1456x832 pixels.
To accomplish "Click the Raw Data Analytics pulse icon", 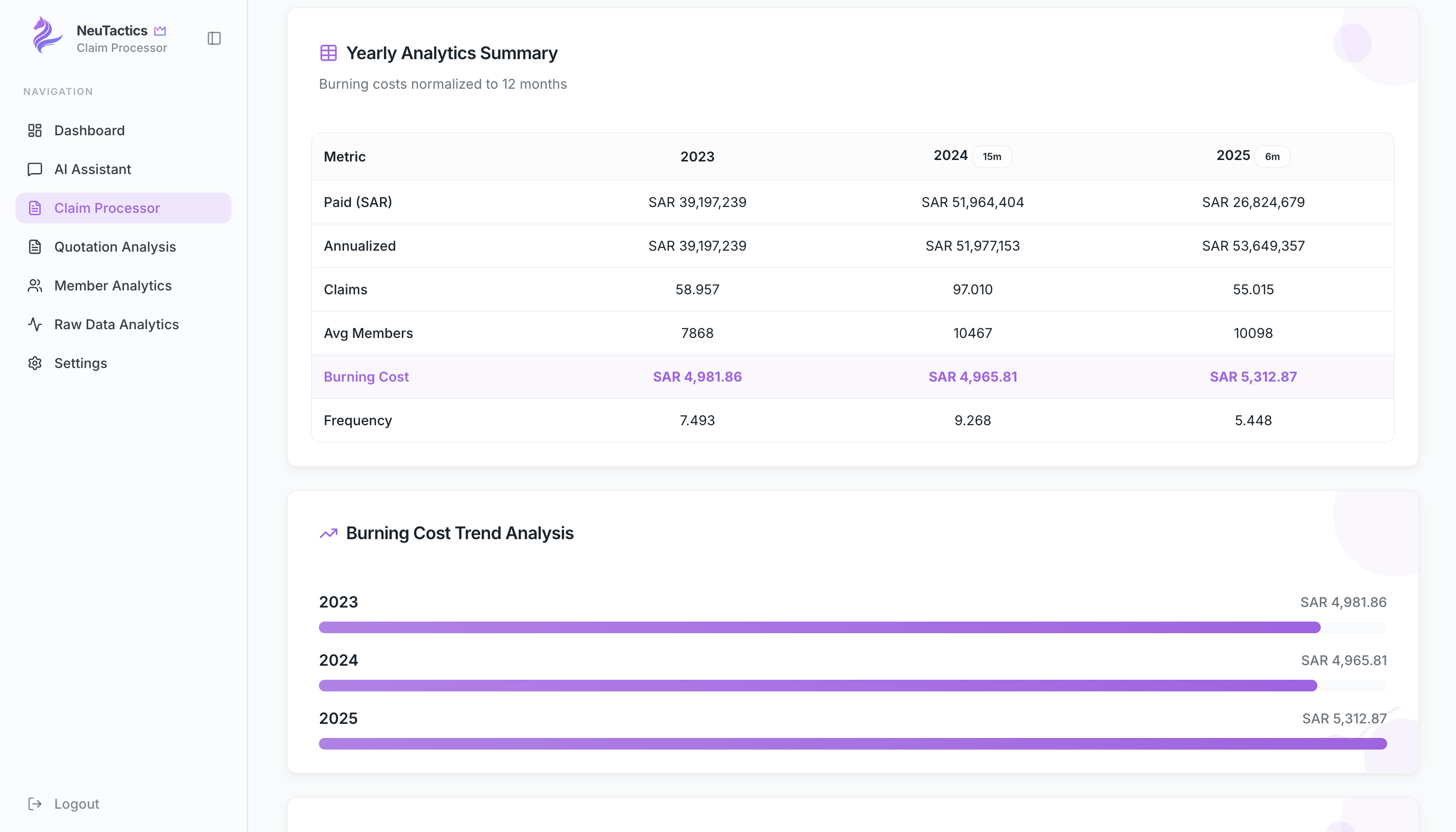I will [35, 324].
